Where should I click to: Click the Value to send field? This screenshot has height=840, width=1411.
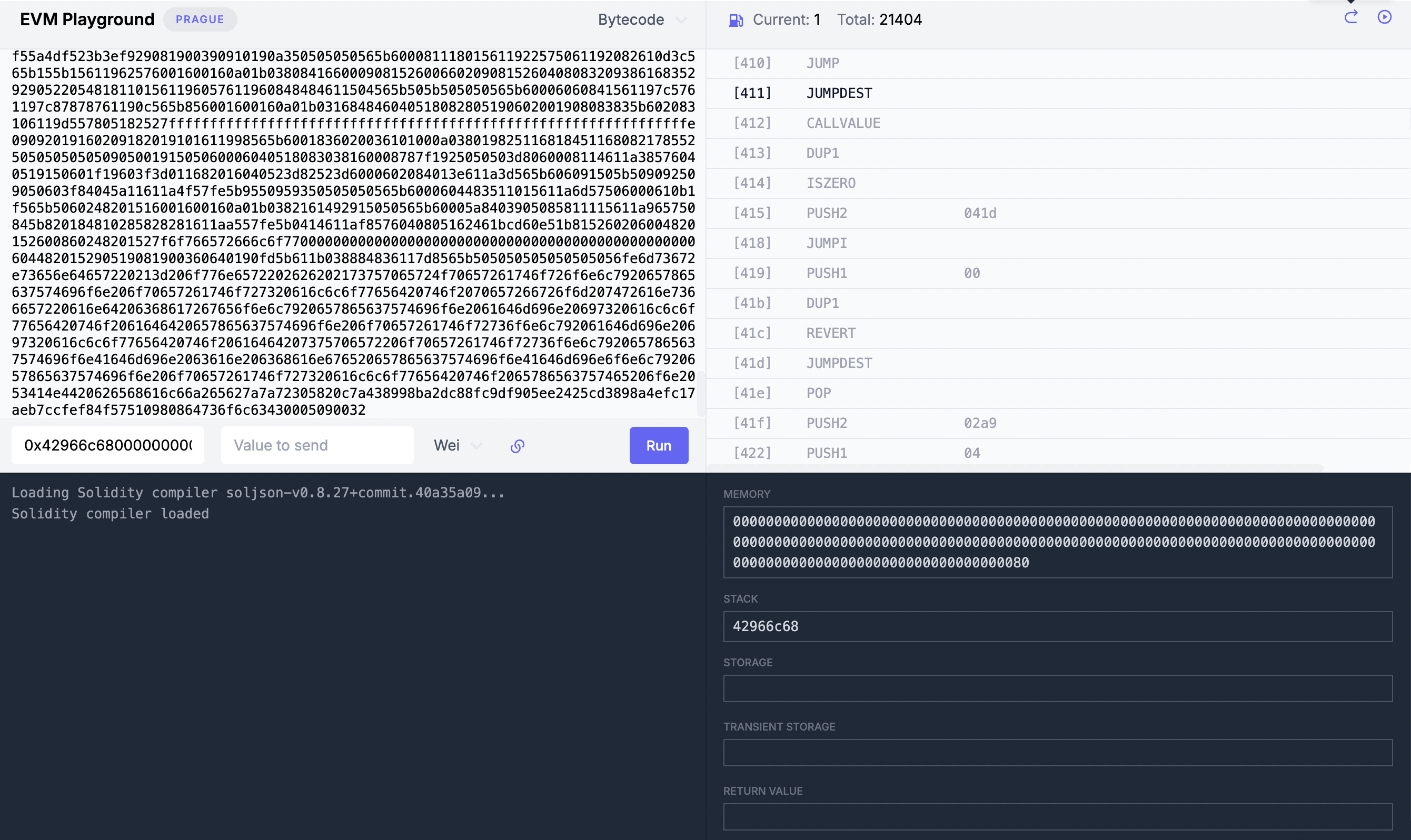pyautogui.click(x=317, y=445)
